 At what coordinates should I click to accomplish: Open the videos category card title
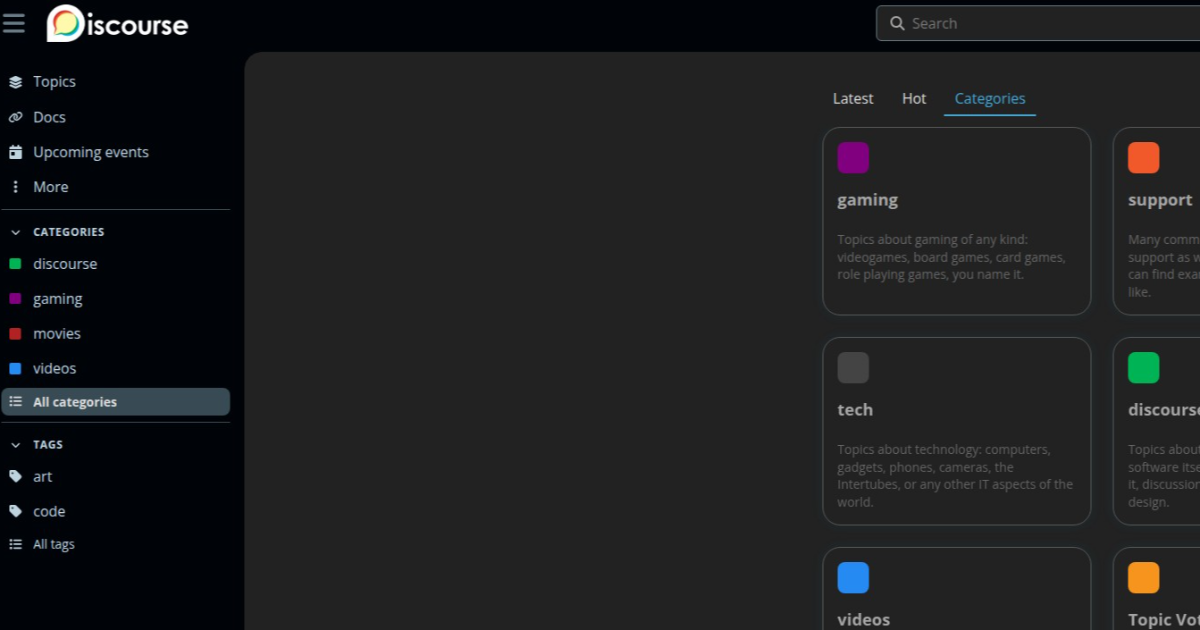coord(863,620)
